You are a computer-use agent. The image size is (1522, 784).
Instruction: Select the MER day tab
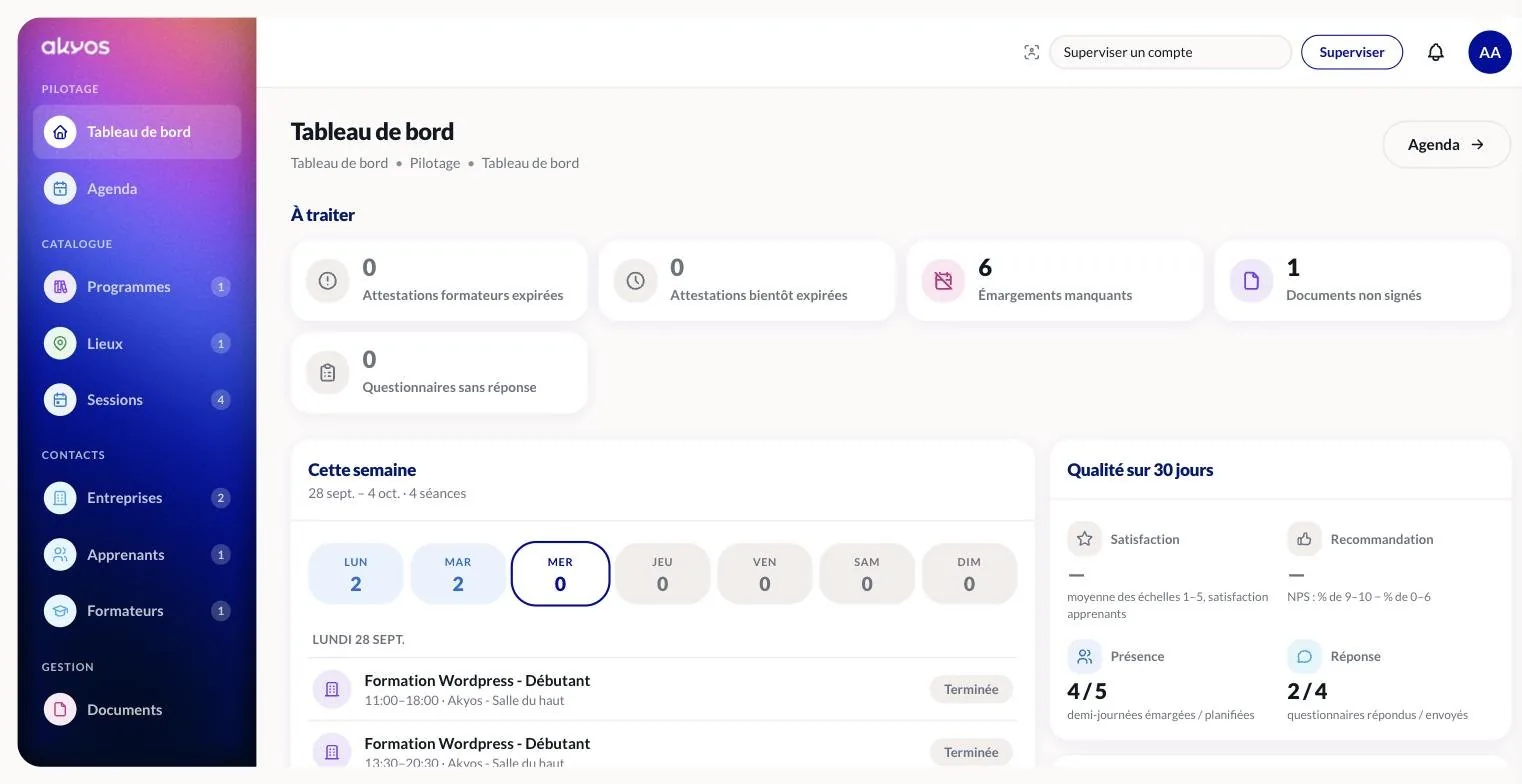(x=560, y=574)
